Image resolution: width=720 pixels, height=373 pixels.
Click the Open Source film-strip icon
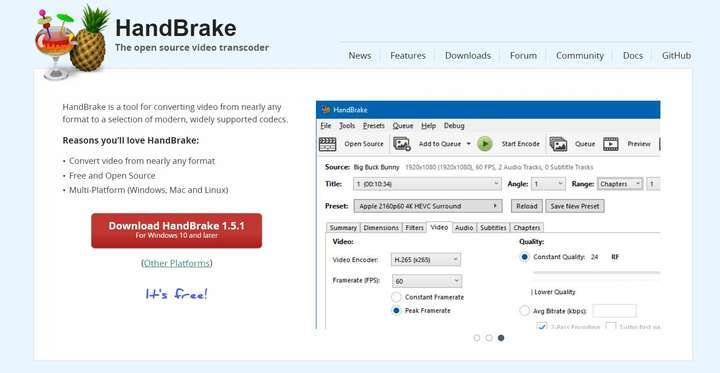coord(327,144)
